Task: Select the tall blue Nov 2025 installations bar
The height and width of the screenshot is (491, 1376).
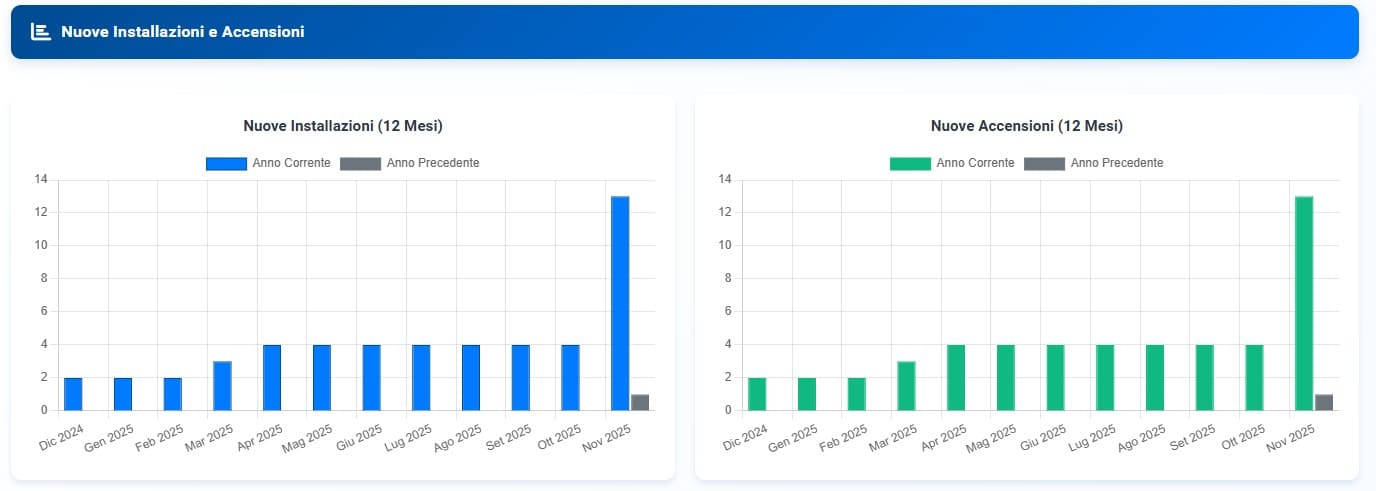Action: point(620,303)
